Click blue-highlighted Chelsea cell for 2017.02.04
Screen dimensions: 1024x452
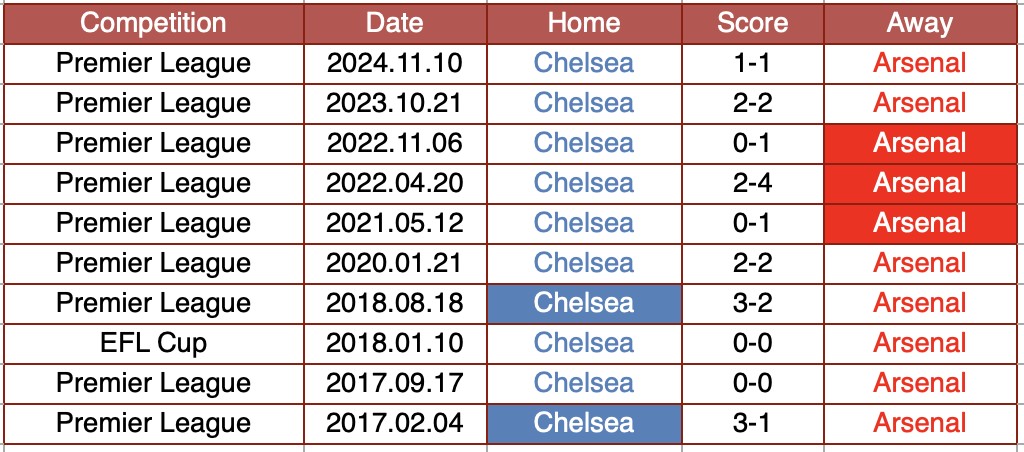click(x=584, y=423)
